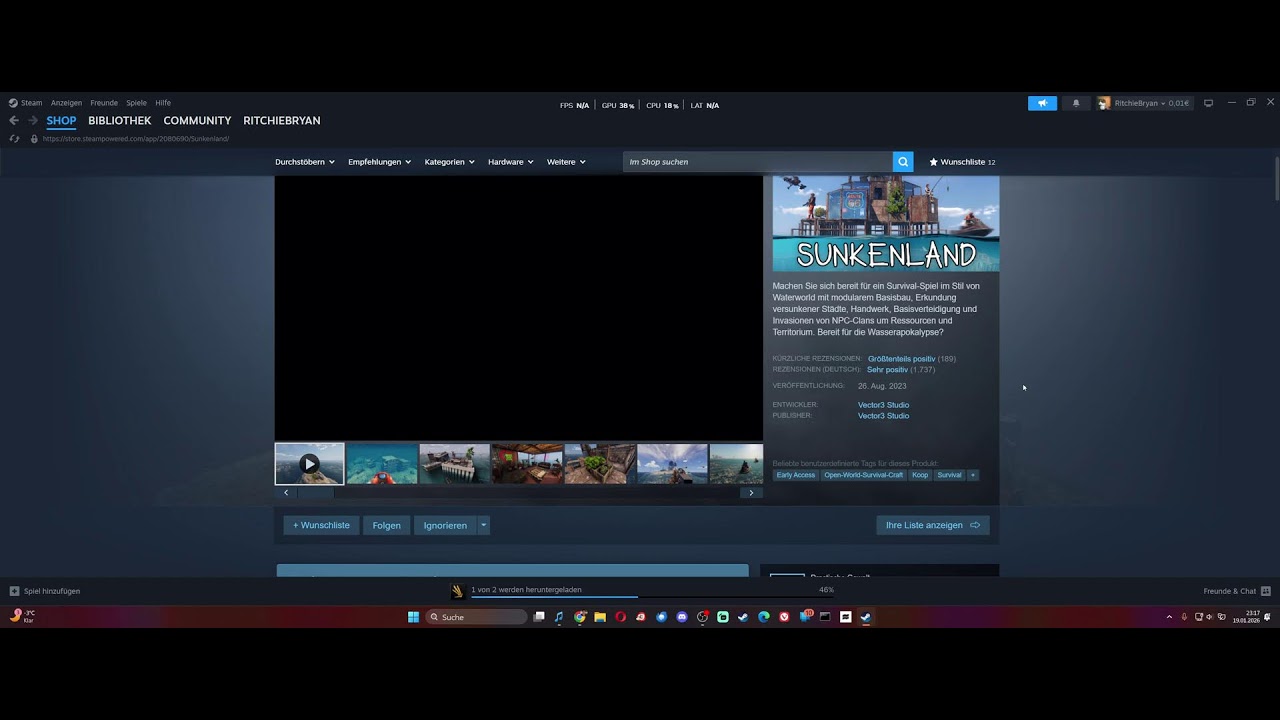Go to the COMMUNITY tab
This screenshot has width=1280, height=720.
coord(197,121)
